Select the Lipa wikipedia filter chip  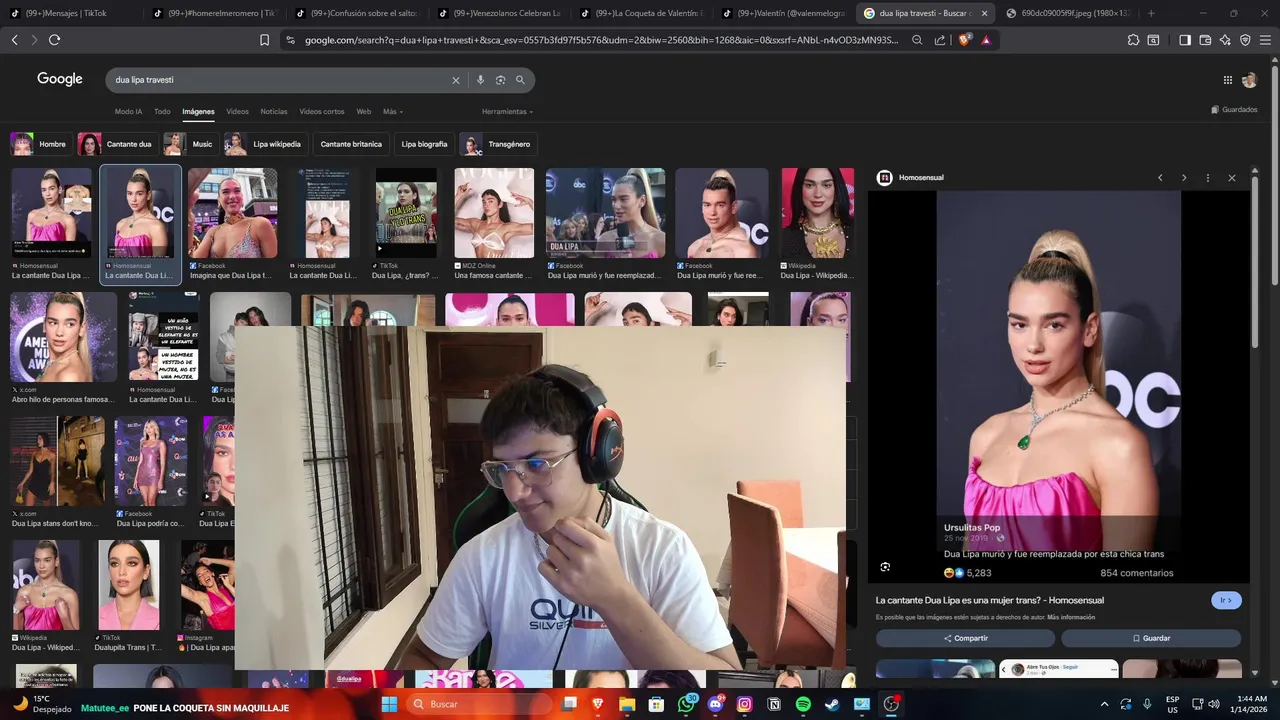click(x=265, y=144)
